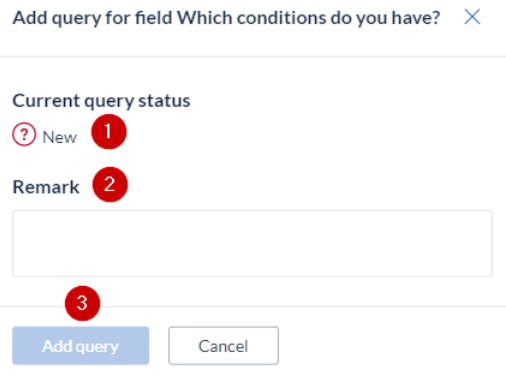Click the circled question mark beside New

point(24,134)
